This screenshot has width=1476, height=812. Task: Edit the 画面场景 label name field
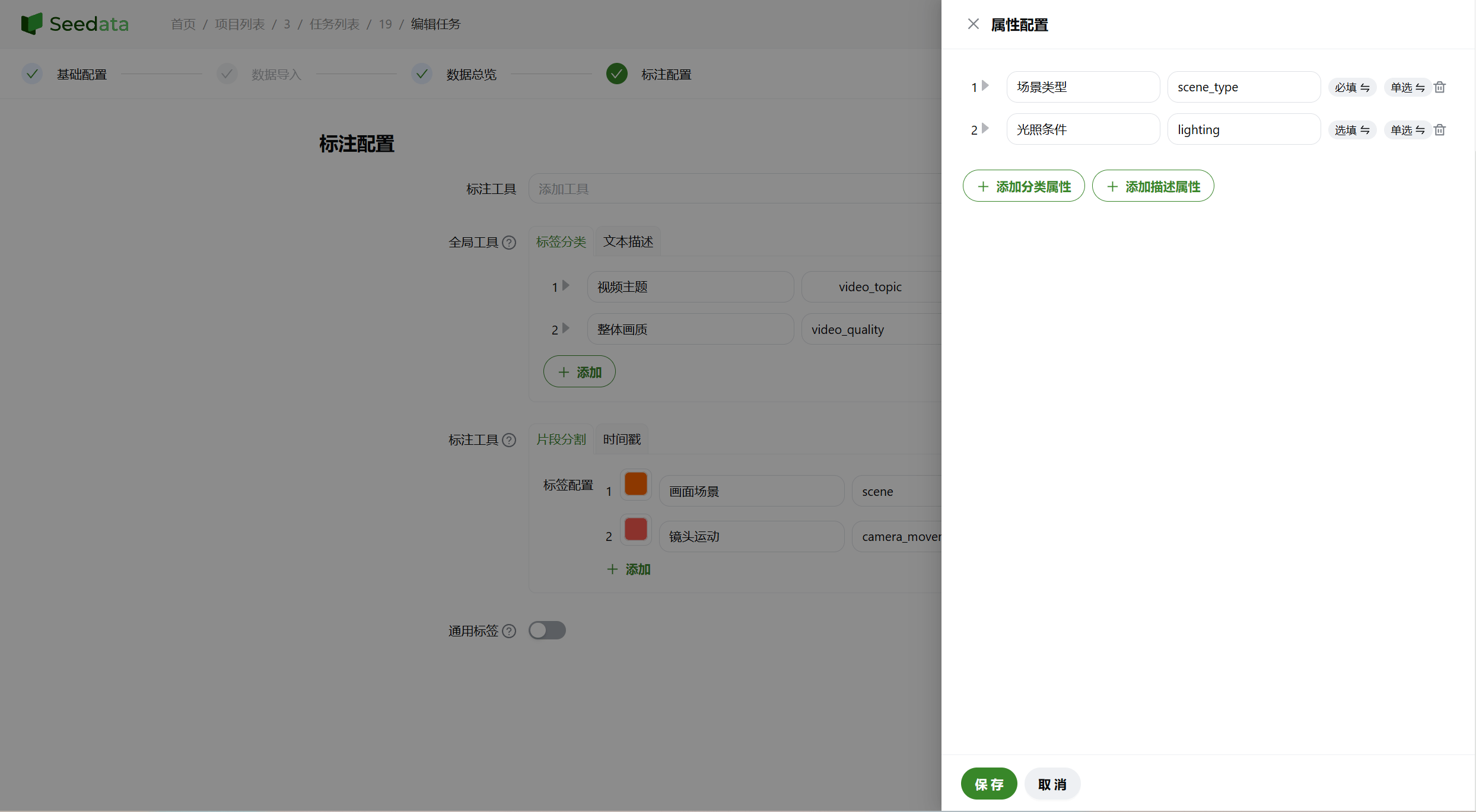click(751, 491)
